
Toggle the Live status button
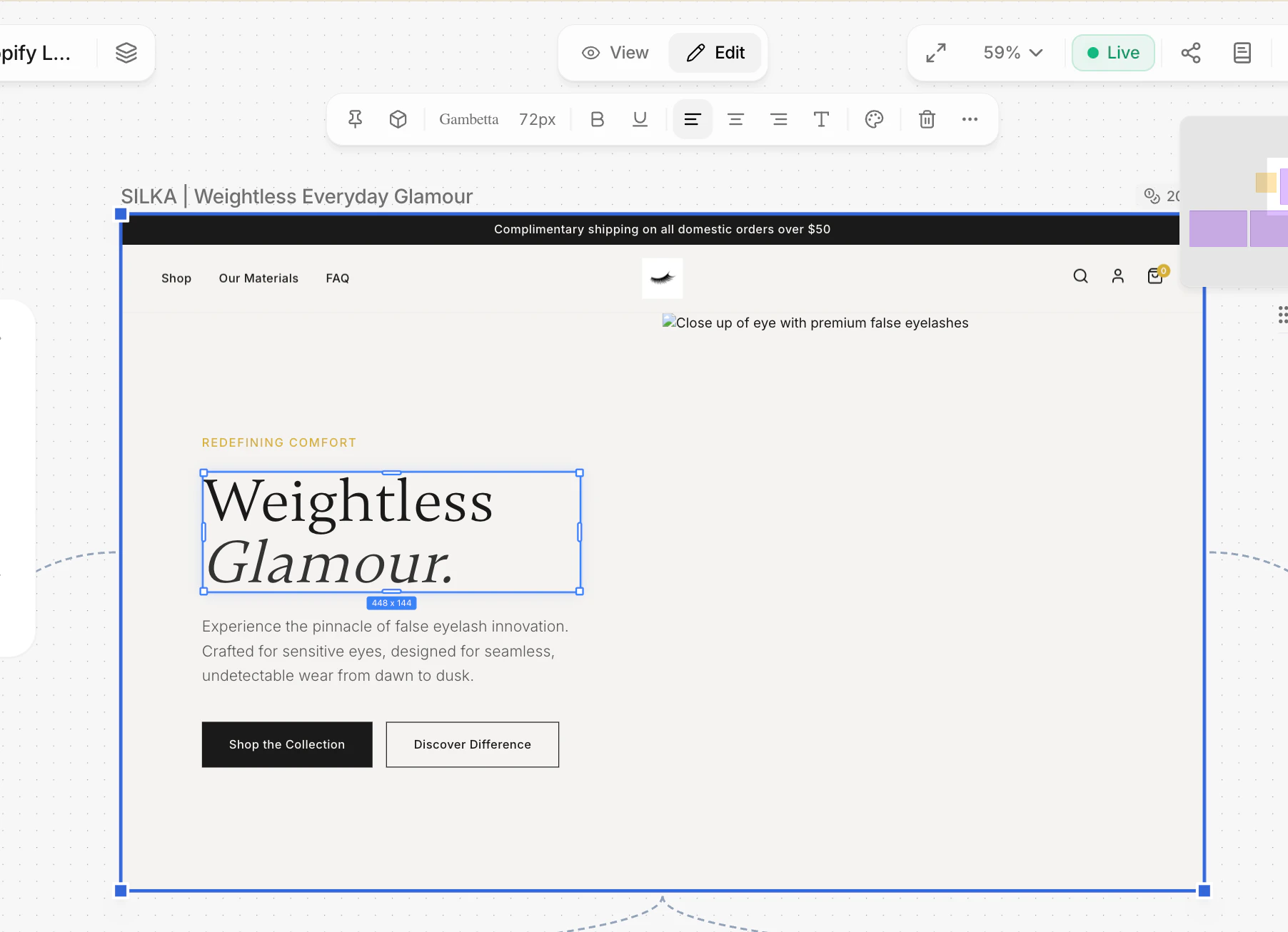point(1113,53)
